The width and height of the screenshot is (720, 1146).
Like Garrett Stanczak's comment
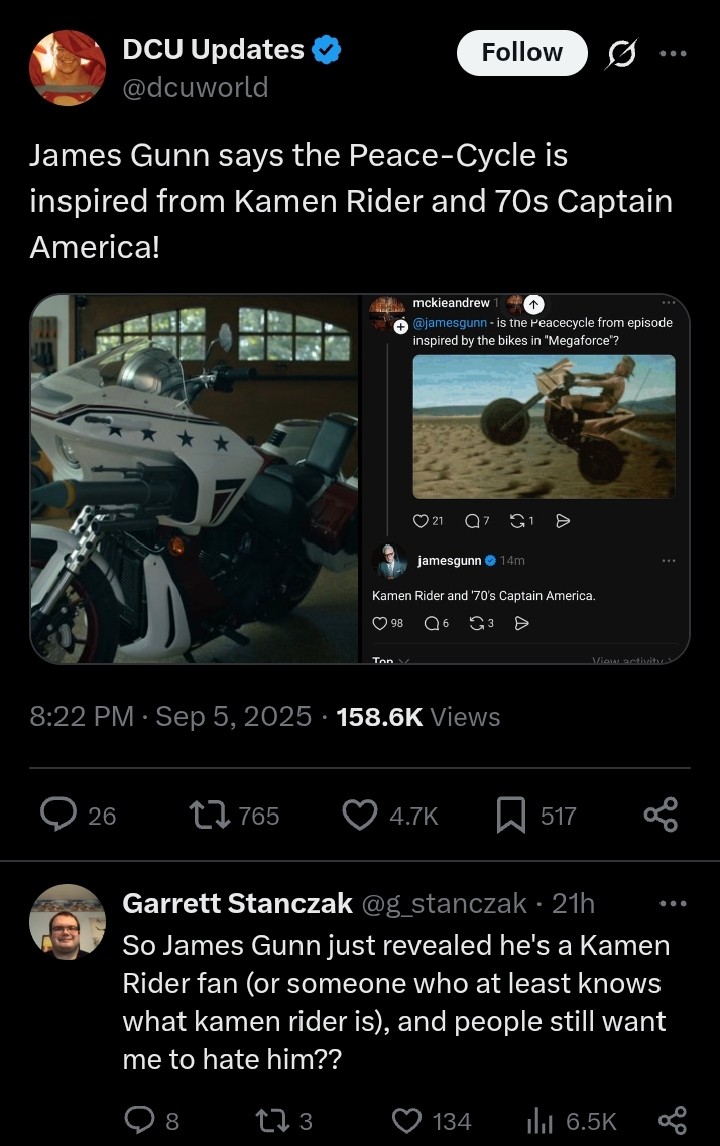(x=405, y=1120)
